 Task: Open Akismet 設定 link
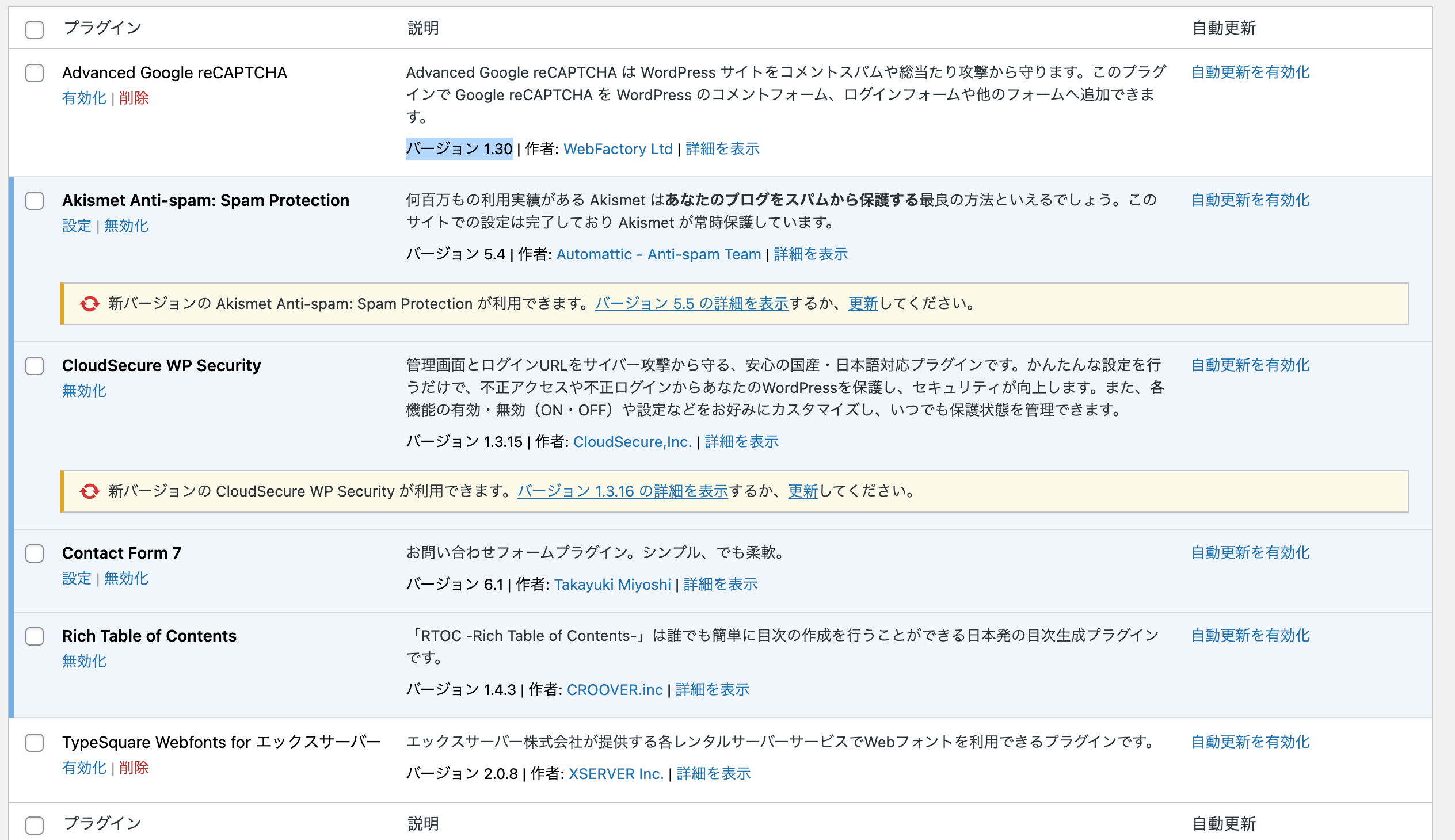pyautogui.click(x=77, y=226)
